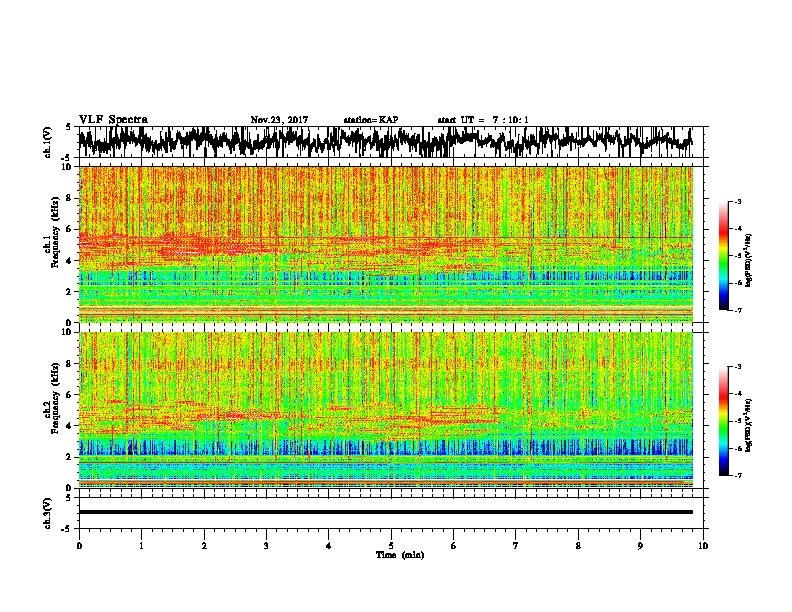Click the "ch.1(V)" waveform axis label
792x612 pixels.
48,142
